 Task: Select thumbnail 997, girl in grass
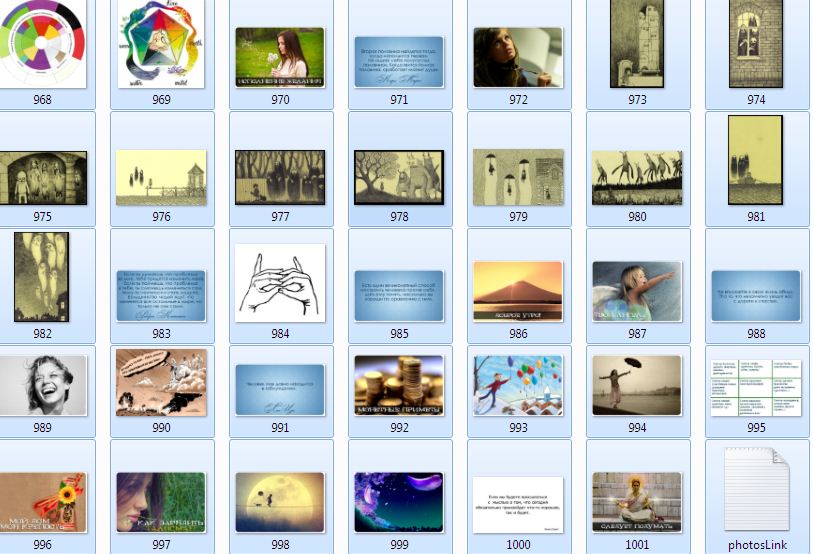click(x=161, y=502)
